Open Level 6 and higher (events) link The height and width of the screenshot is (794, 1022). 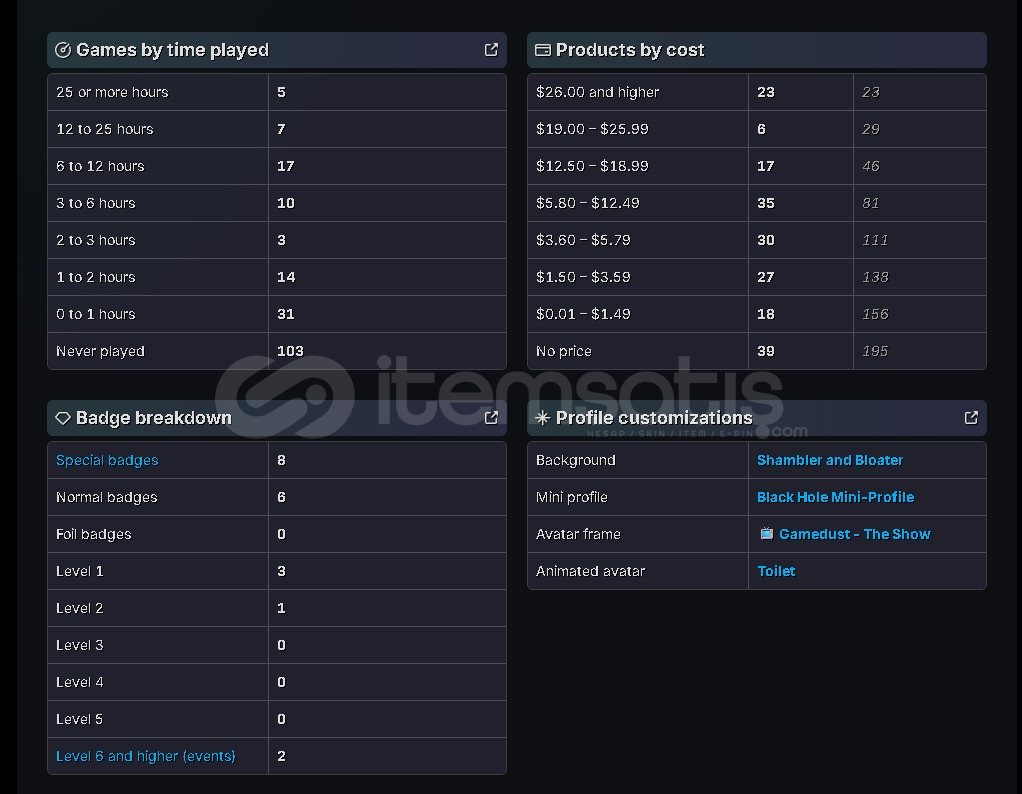(x=146, y=756)
